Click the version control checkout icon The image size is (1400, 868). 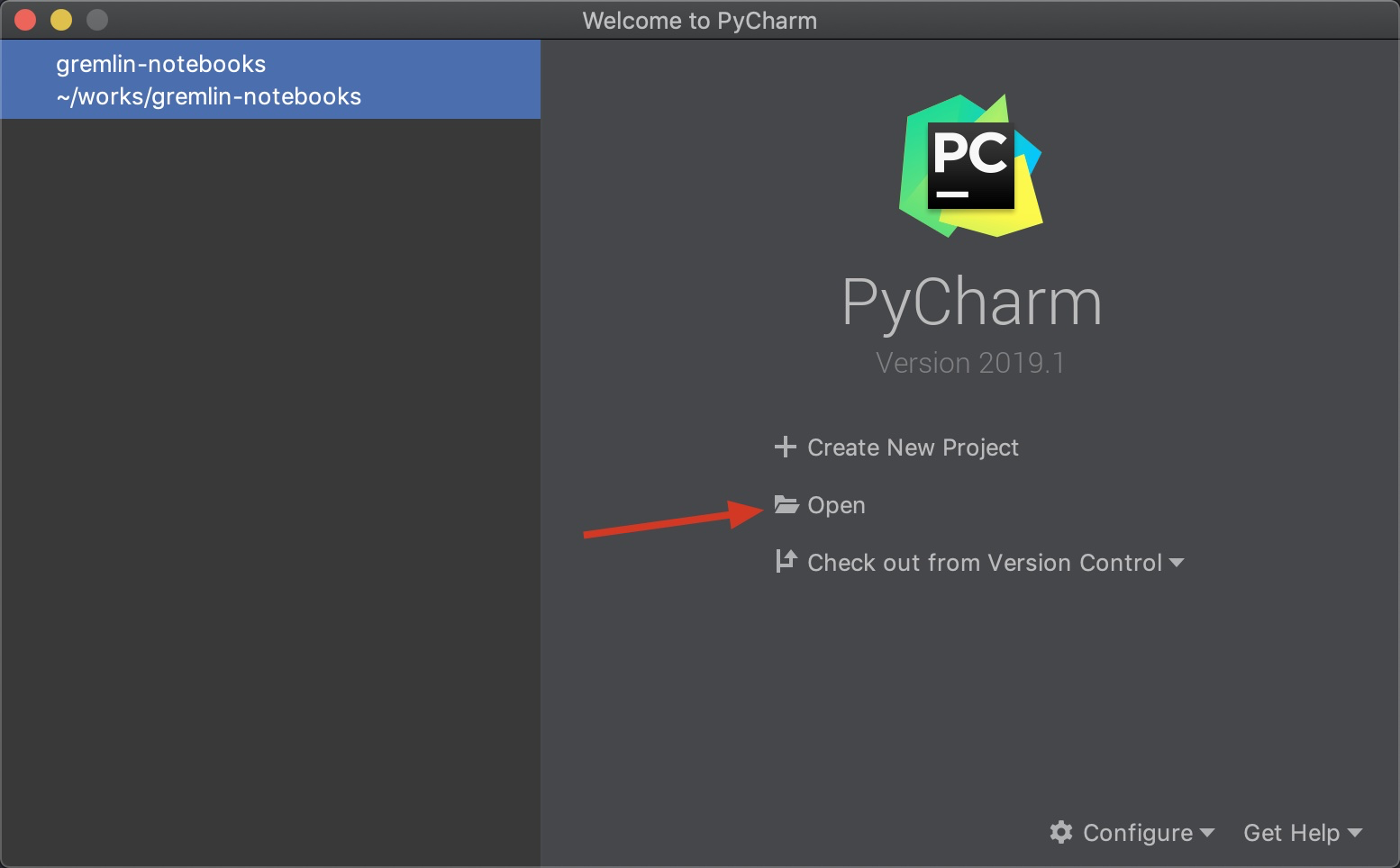pos(786,561)
